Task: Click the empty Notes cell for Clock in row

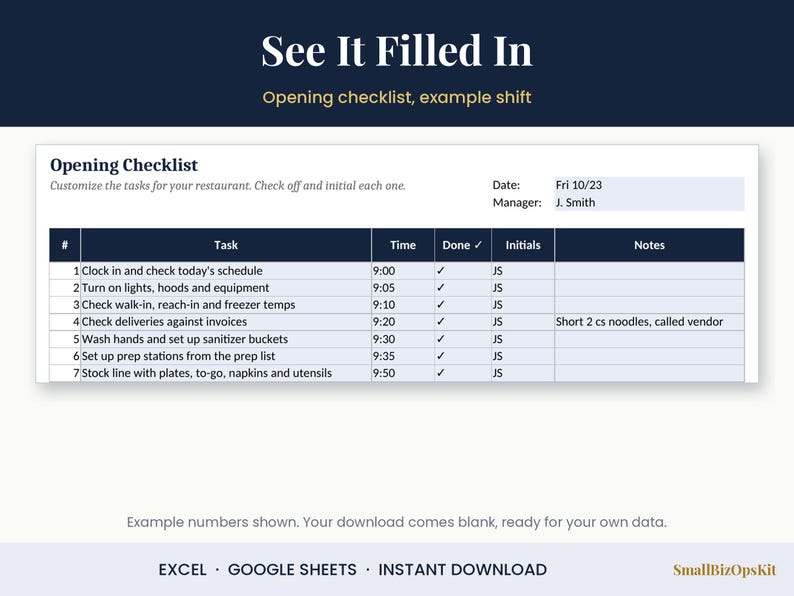Action: click(649, 271)
